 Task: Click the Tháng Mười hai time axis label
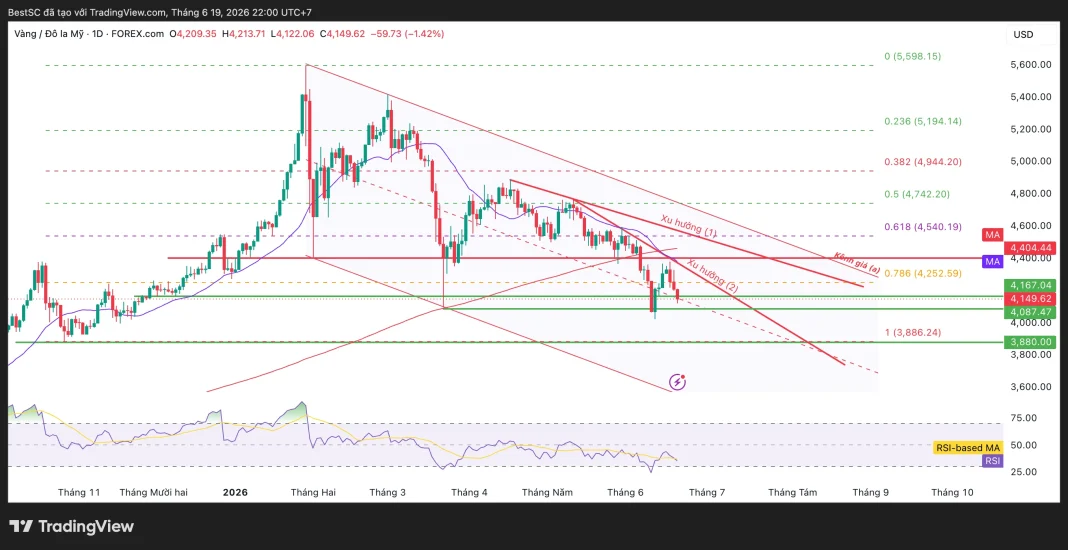tap(153, 492)
